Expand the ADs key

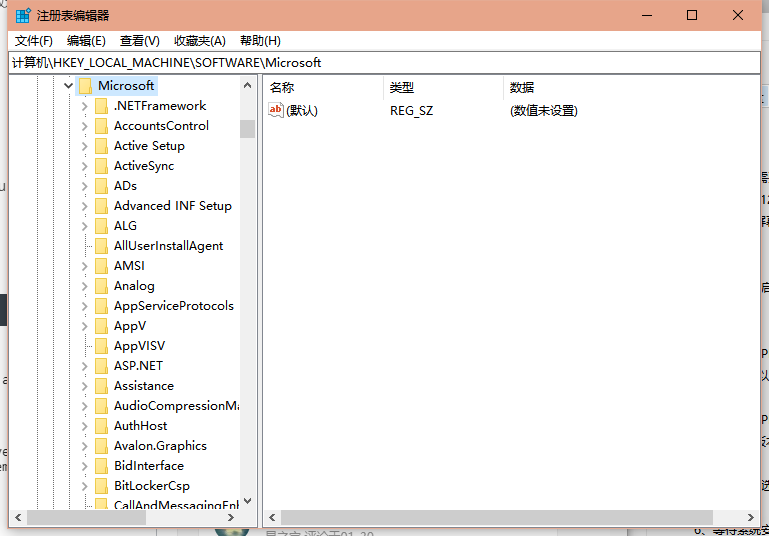pos(84,186)
